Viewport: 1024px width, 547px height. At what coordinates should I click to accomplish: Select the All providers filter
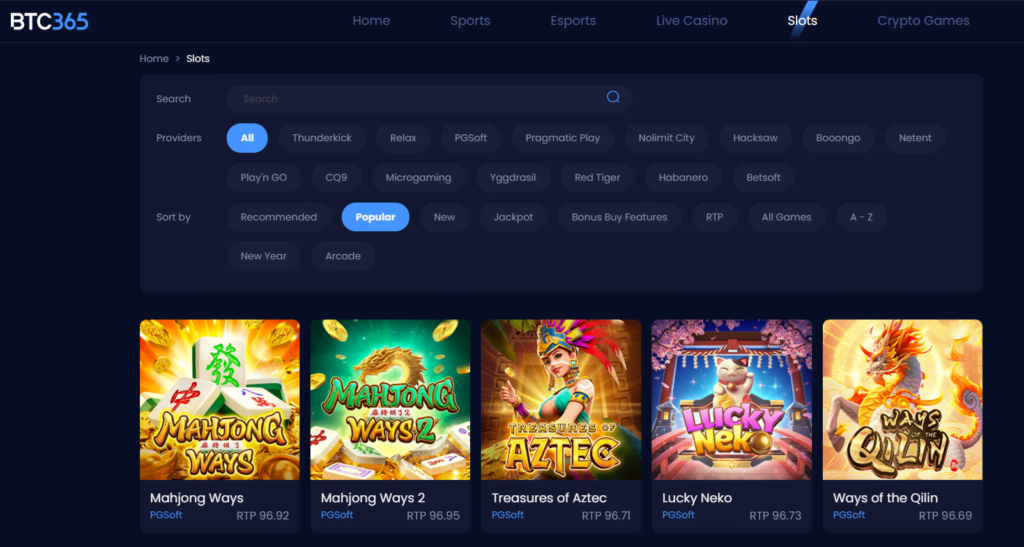pyautogui.click(x=247, y=138)
